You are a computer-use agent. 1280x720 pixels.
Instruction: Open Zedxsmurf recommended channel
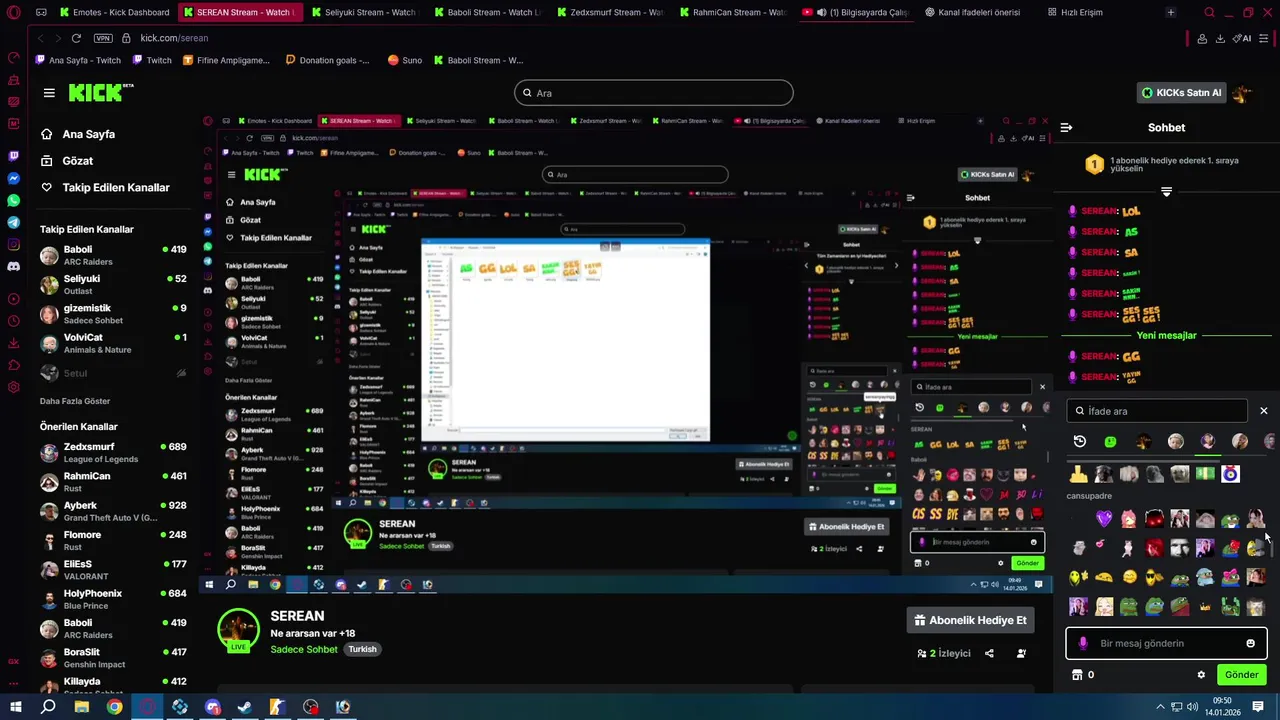(113, 453)
